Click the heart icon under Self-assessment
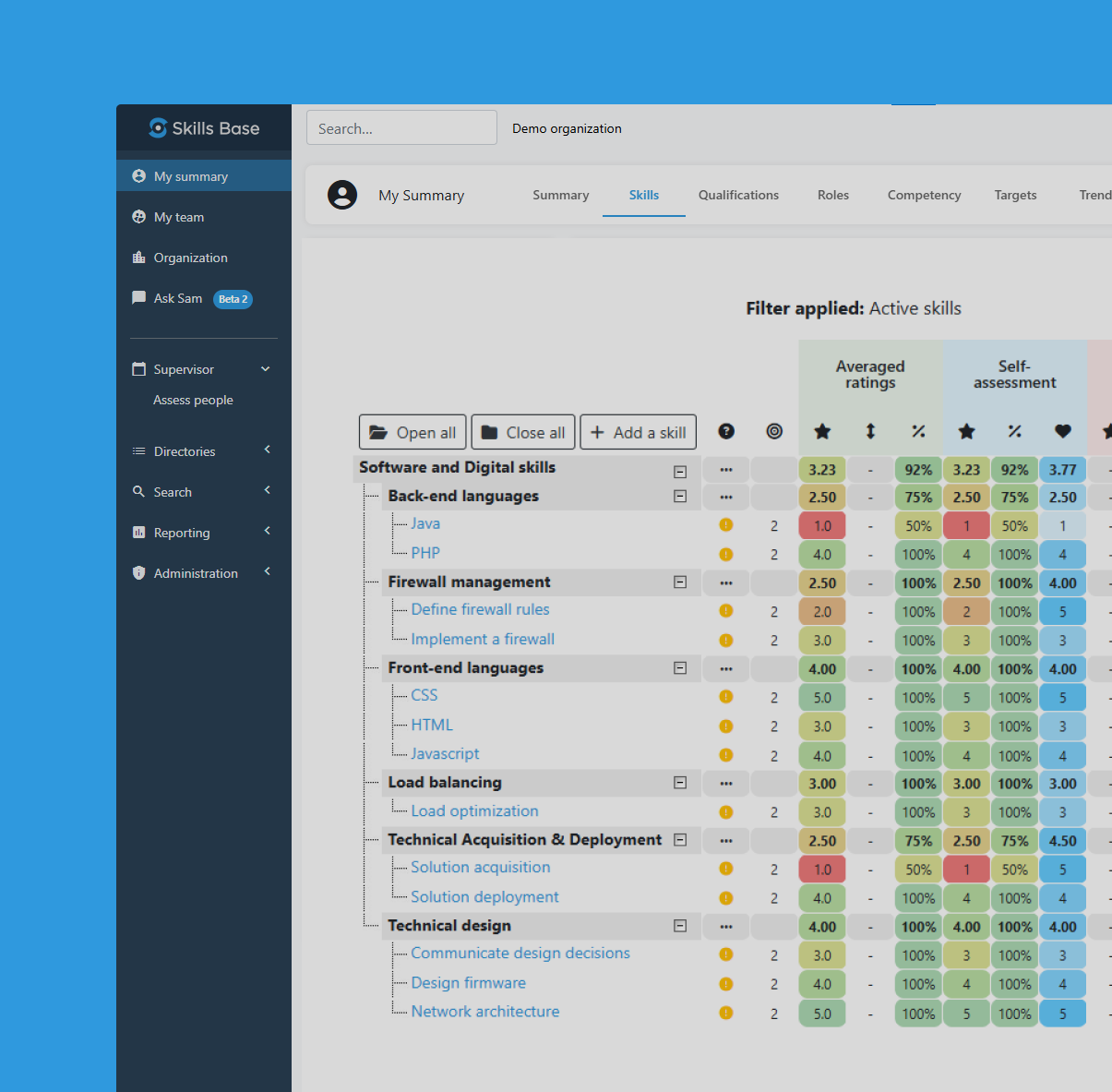1112x1092 pixels. [x=1062, y=431]
